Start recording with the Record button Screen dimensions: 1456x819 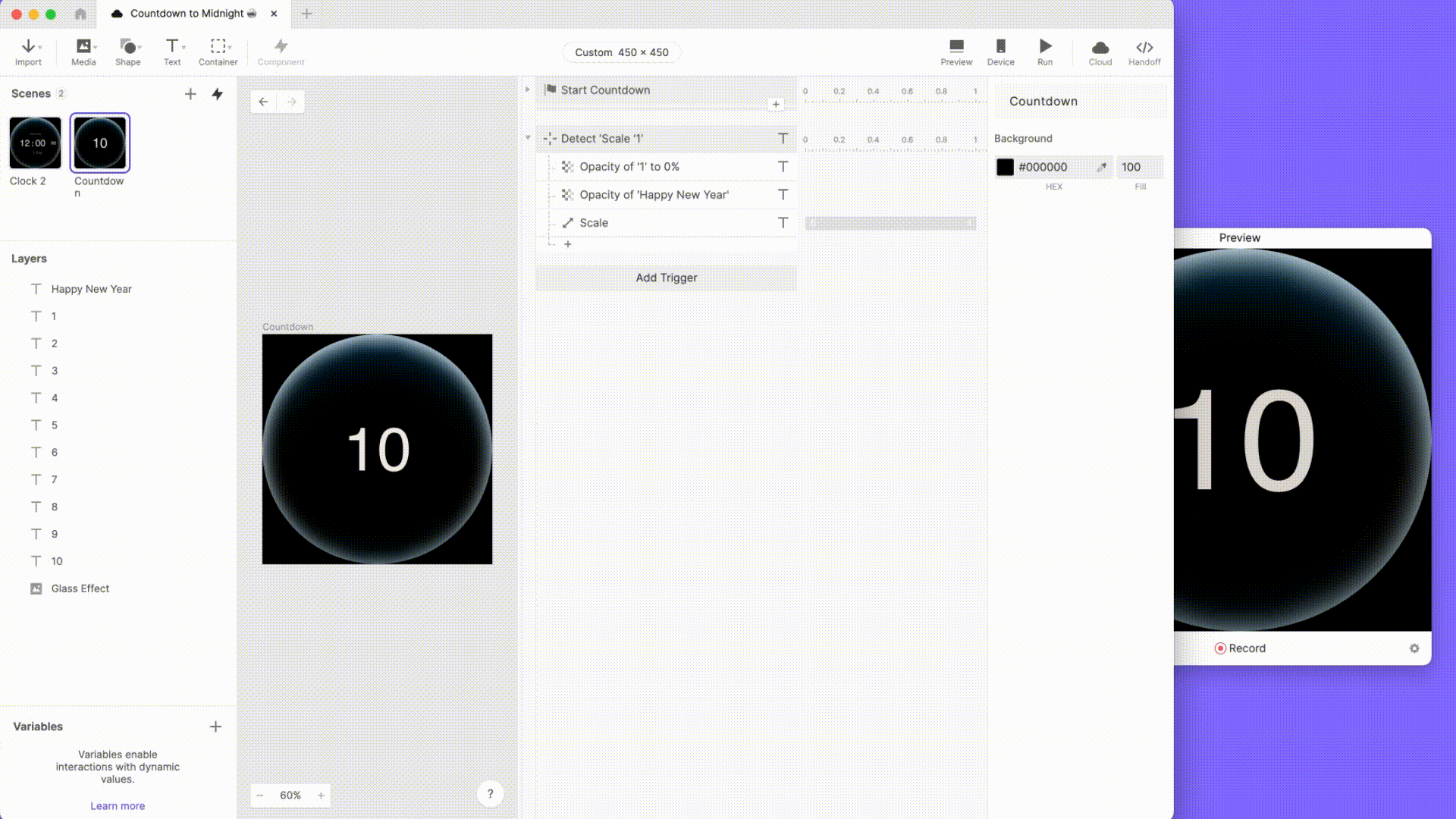pyautogui.click(x=1240, y=648)
